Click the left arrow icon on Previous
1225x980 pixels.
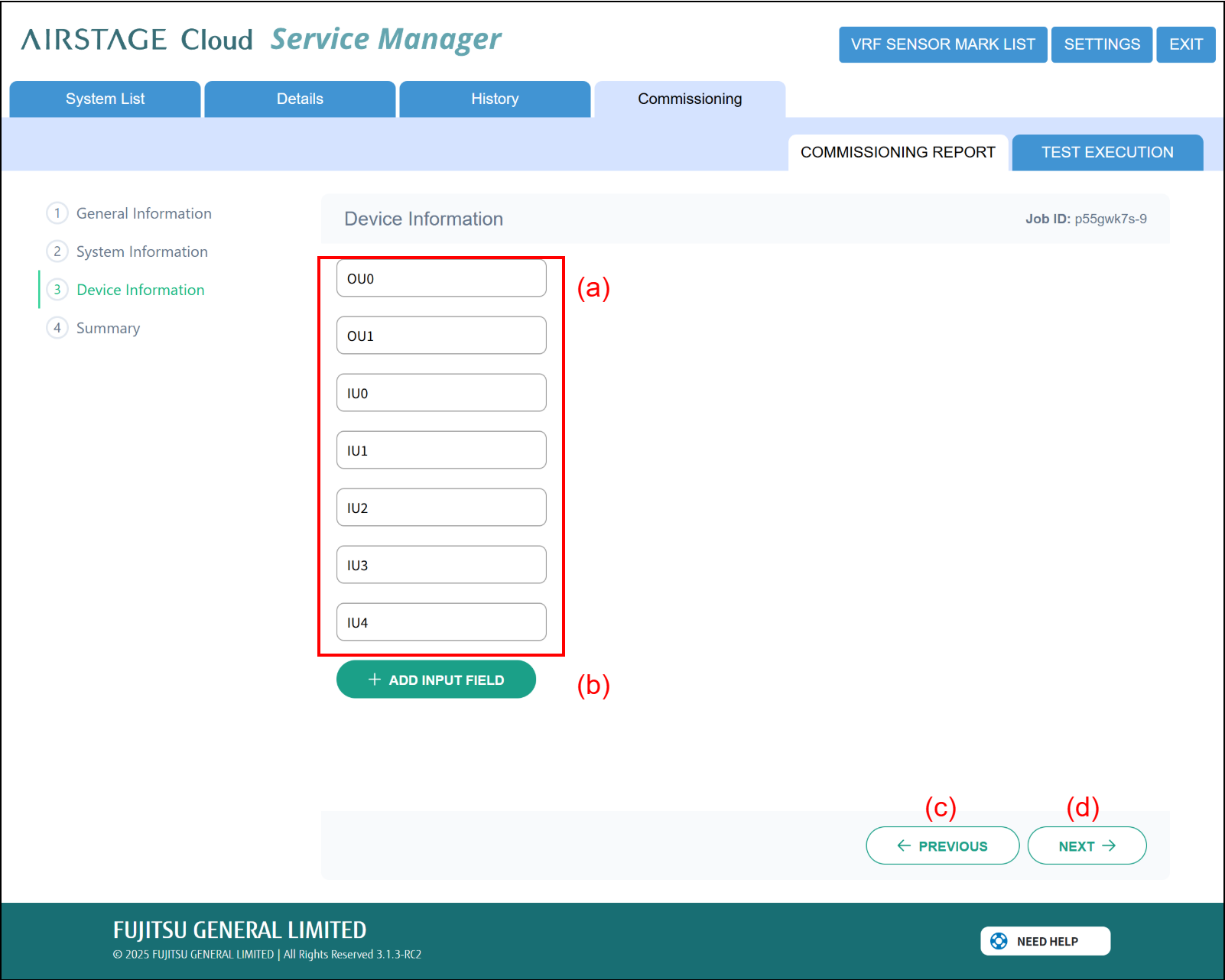pos(904,845)
